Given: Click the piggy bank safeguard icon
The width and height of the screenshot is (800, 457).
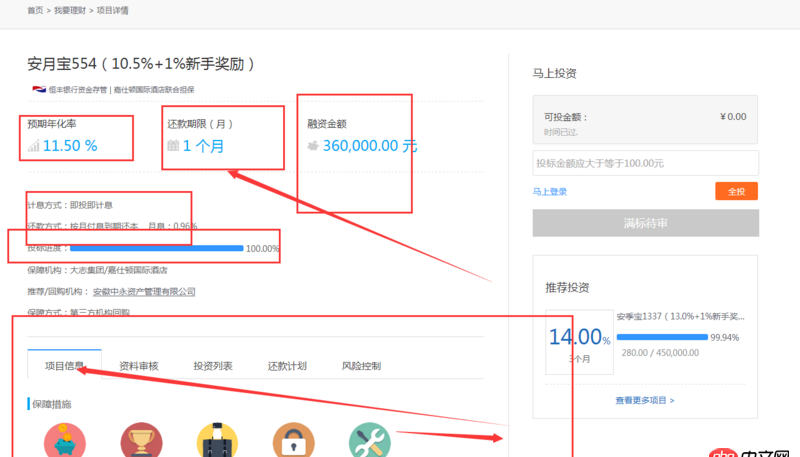Looking at the screenshot, I should click(x=65, y=440).
